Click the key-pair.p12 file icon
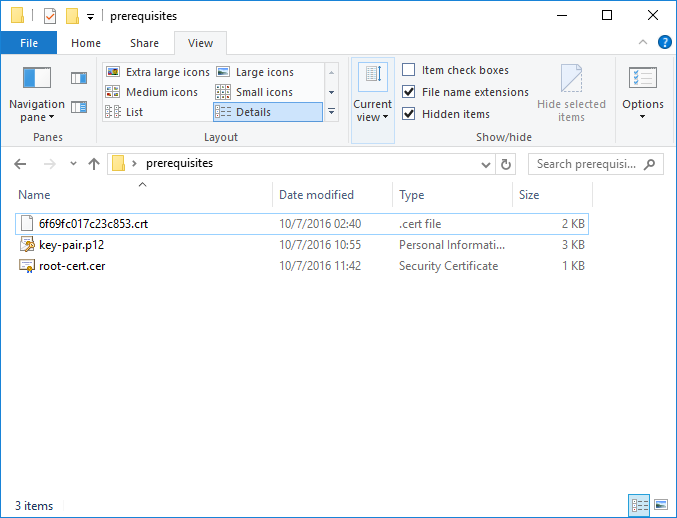677x518 pixels. (x=27, y=245)
